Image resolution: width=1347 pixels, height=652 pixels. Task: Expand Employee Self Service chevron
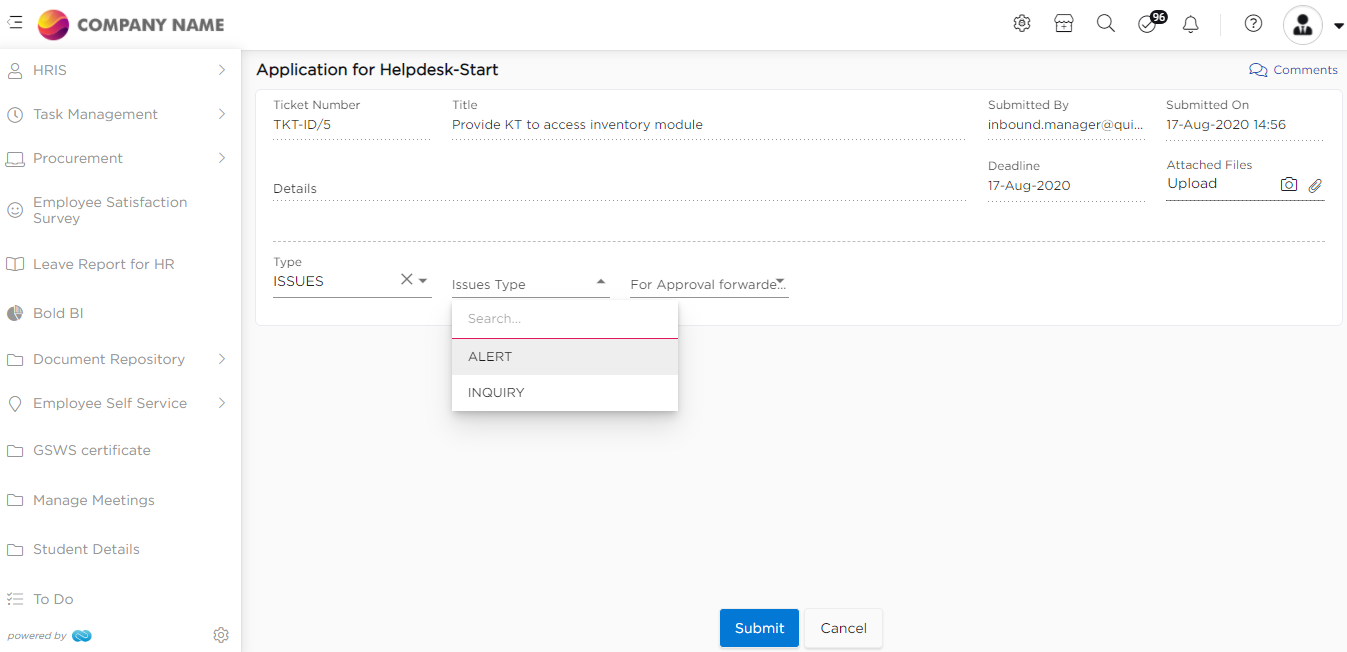click(222, 403)
